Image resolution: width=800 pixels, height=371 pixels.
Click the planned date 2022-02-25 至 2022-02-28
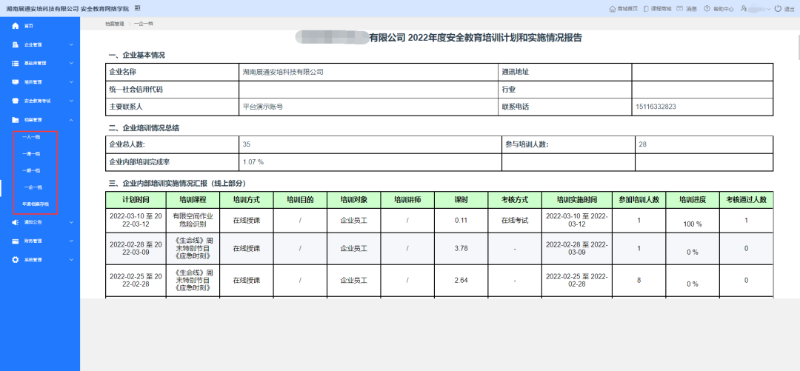tap(136, 281)
